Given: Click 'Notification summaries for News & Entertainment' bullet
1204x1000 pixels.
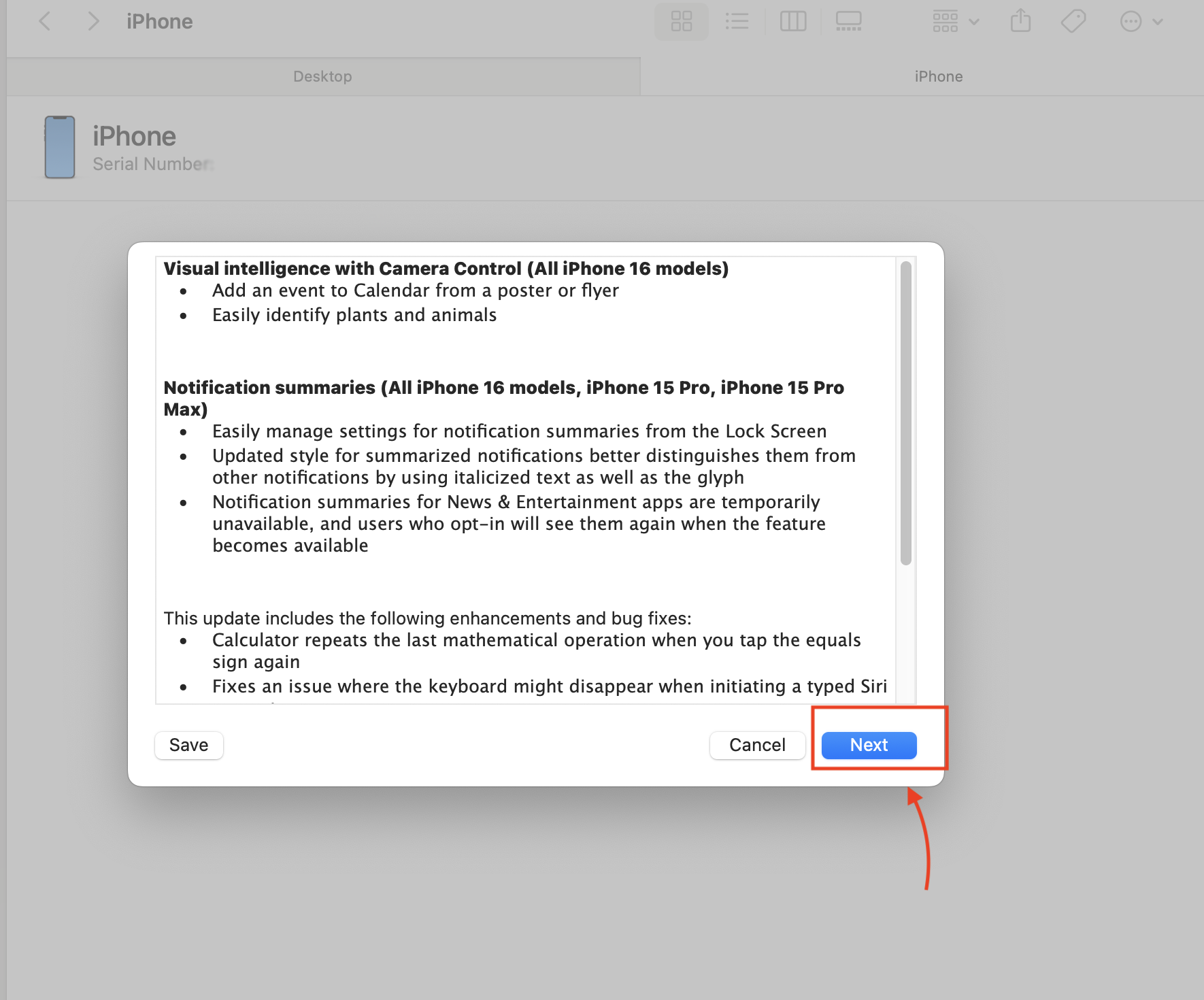Looking at the screenshot, I should [x=519, y=524].
